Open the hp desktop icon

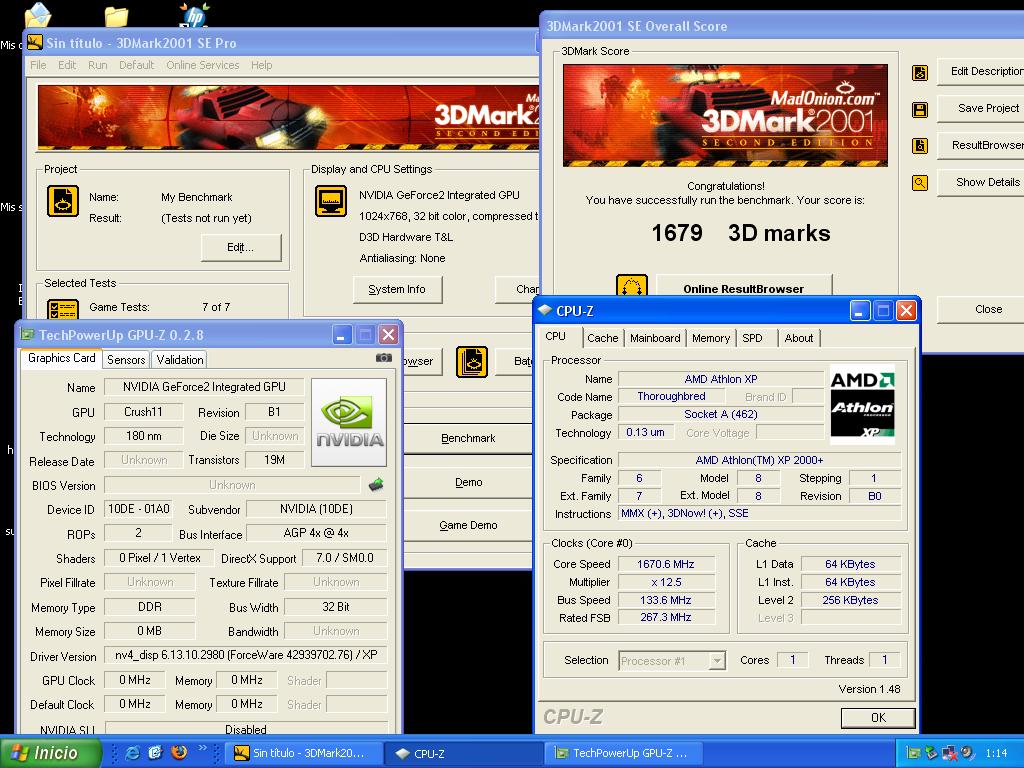click(x=194, y=14)
